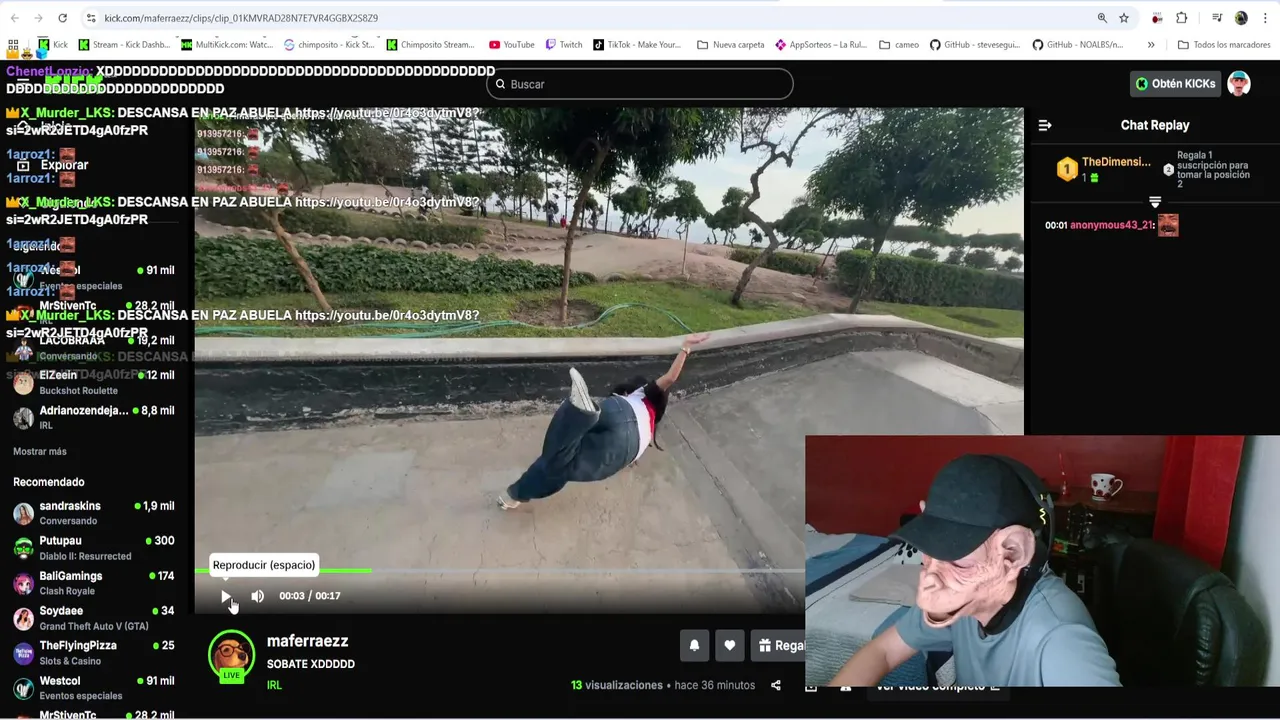Bookmark this page with star icon
Image resolution: width=1280 pixels, height=720 pixels.
[x=1124, y=18]
